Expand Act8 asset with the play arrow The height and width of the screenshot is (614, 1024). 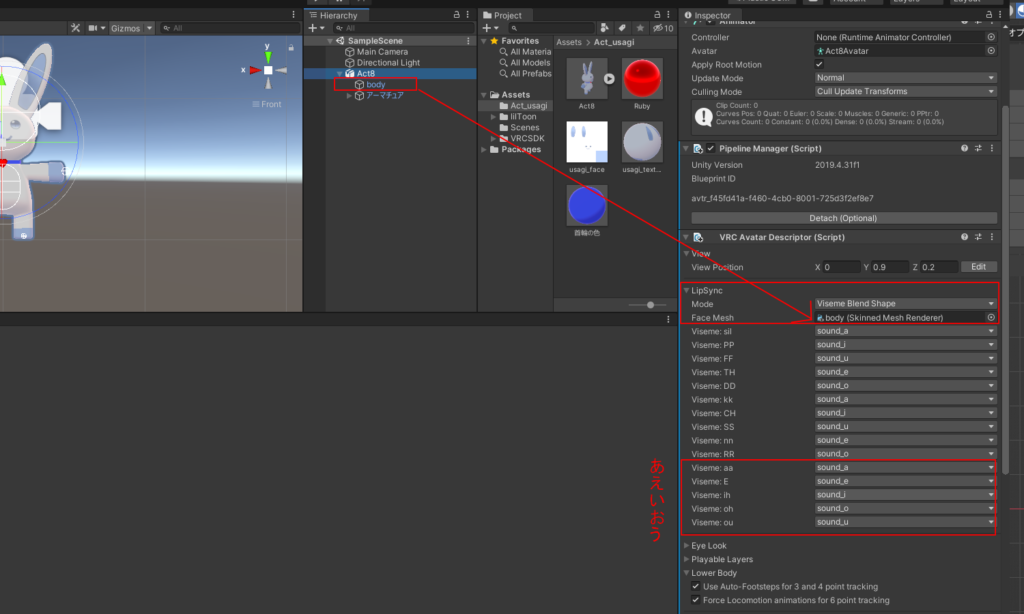[x=609, y=78]
